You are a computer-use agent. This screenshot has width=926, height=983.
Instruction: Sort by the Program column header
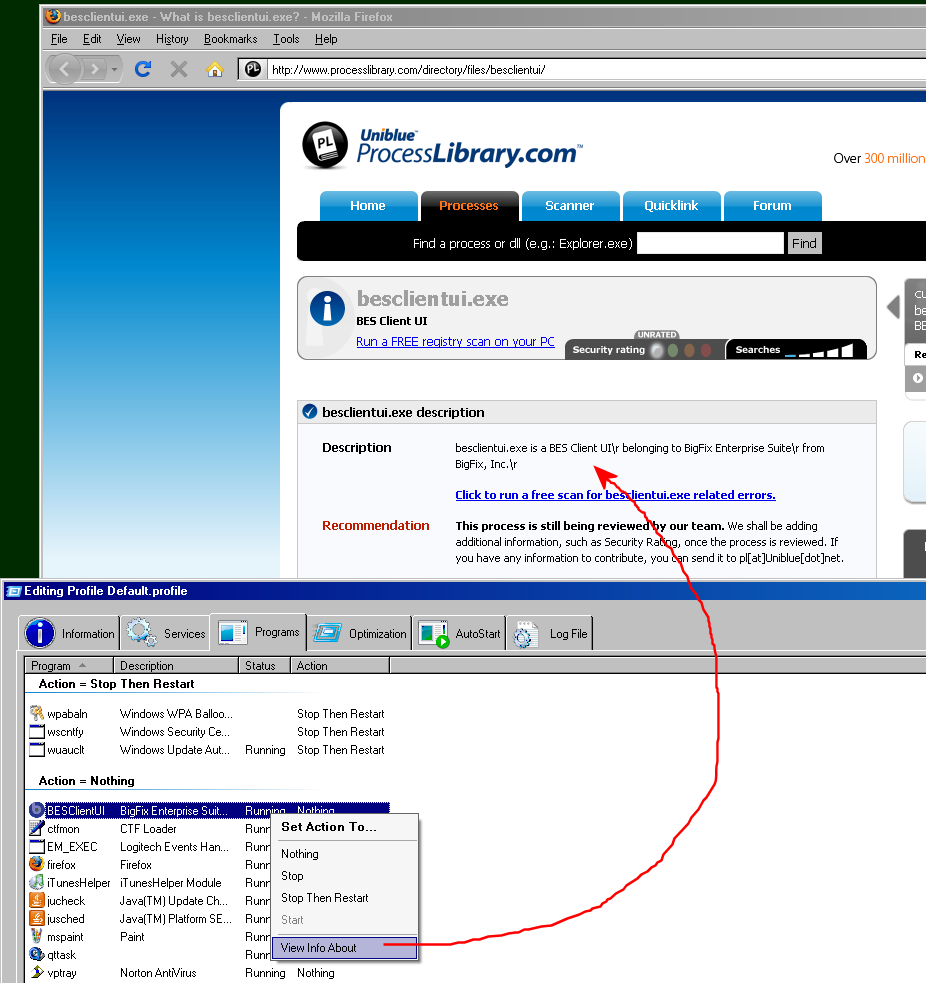point(69,665)
